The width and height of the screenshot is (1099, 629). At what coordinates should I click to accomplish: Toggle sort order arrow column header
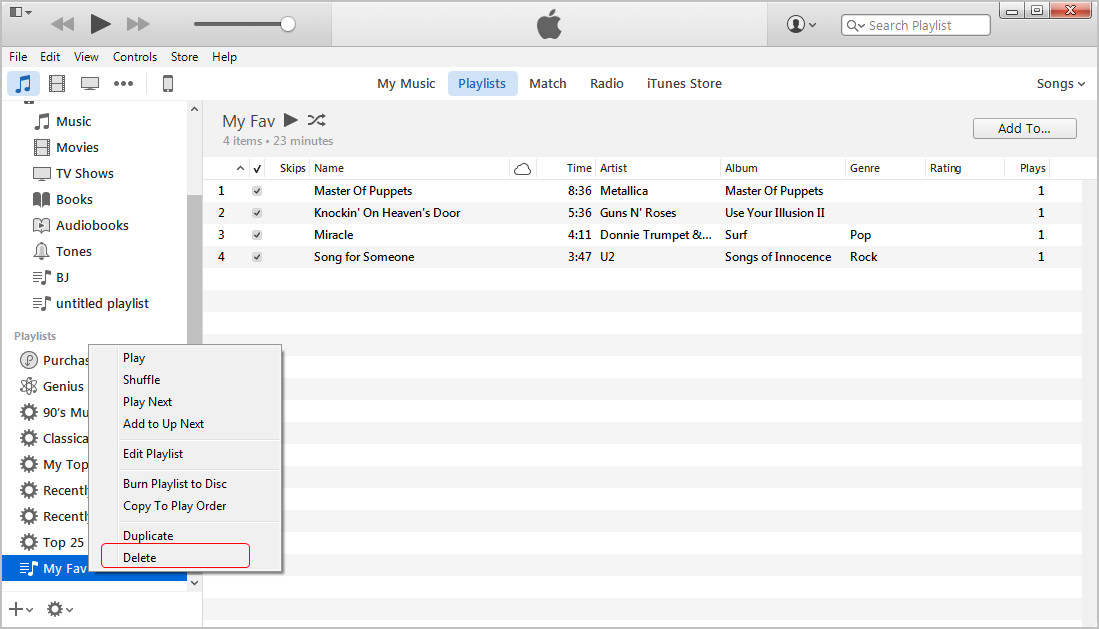240,168
